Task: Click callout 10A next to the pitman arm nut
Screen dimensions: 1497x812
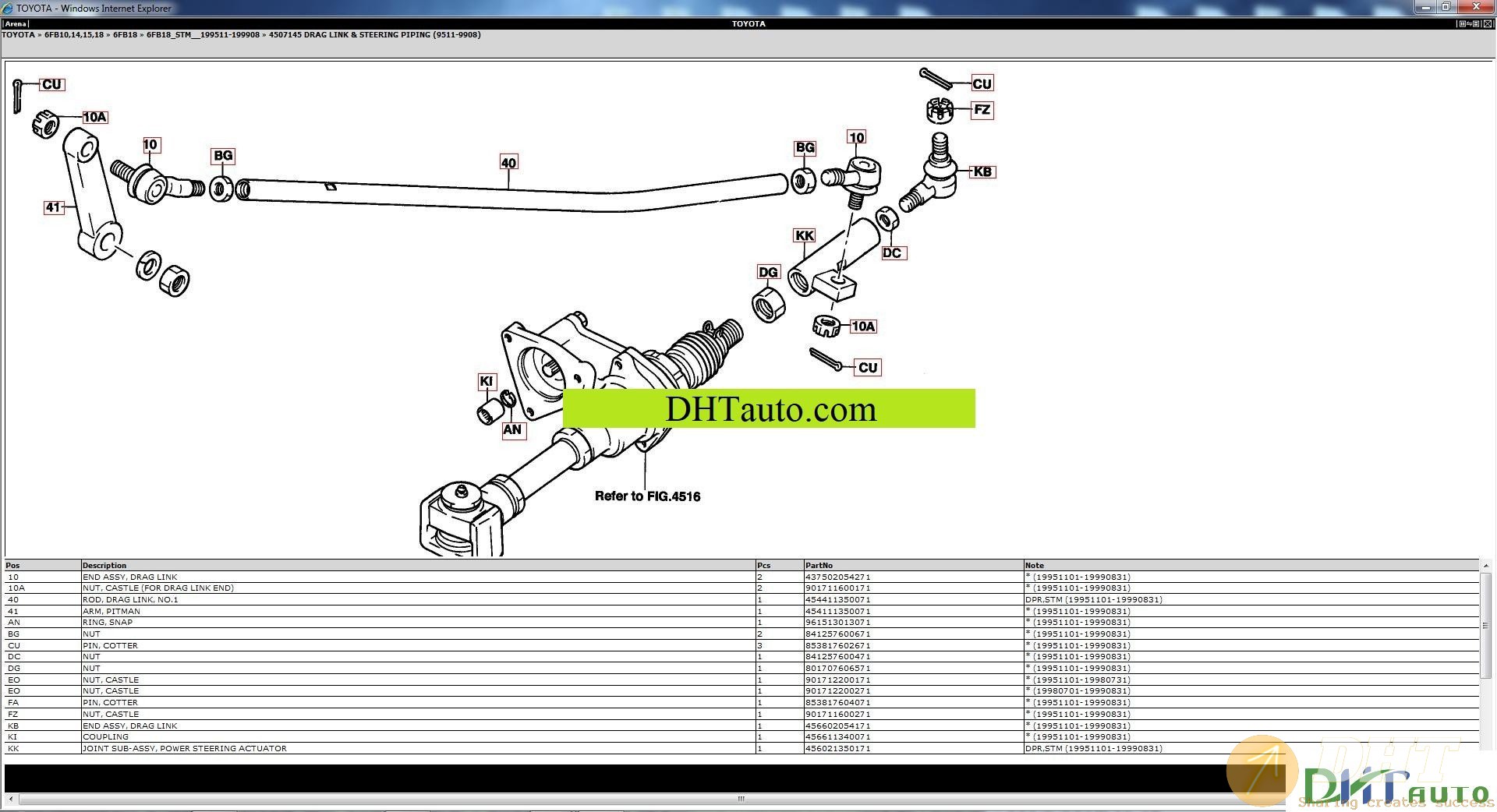Action: [94, 117]
